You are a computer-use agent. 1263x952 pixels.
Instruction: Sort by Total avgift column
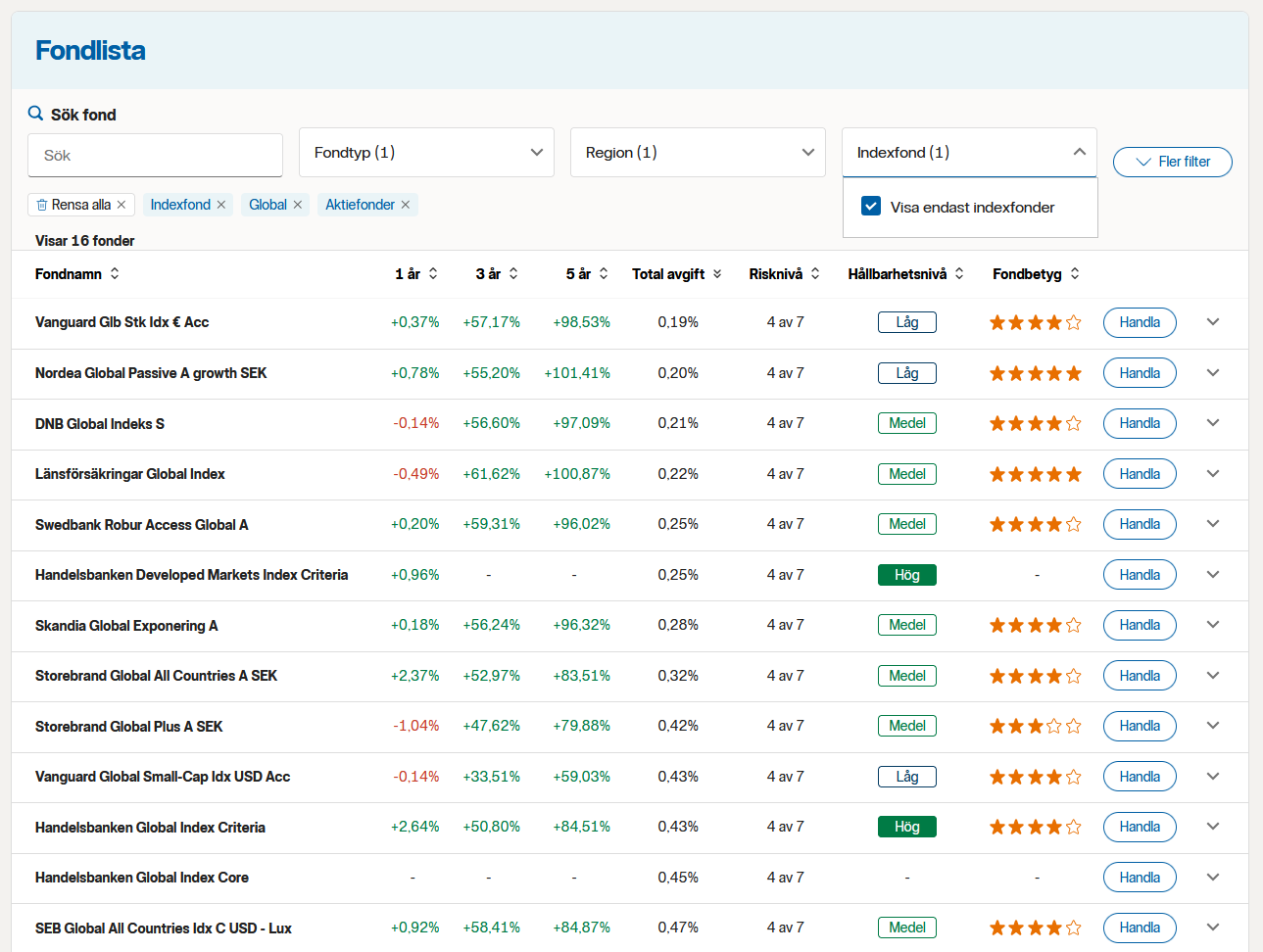tap(717, 274)
